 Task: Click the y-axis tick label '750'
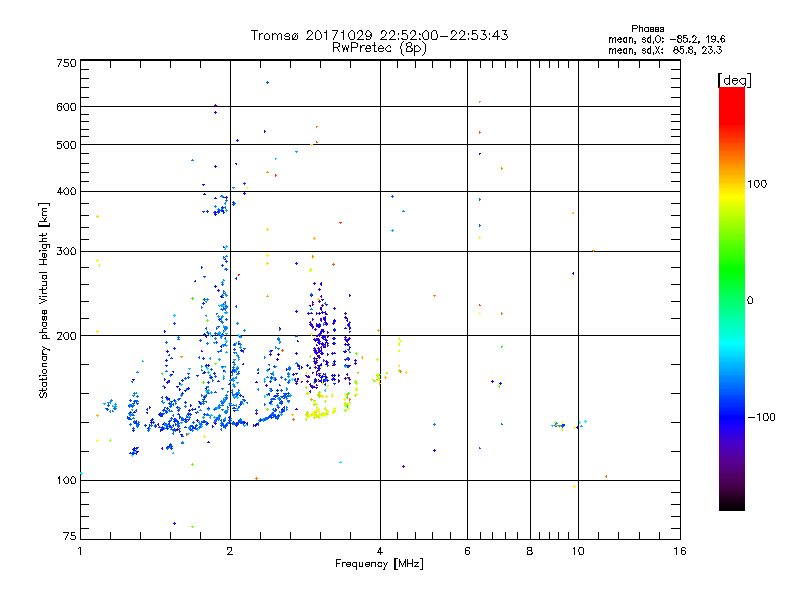click(x=66, y=63)
